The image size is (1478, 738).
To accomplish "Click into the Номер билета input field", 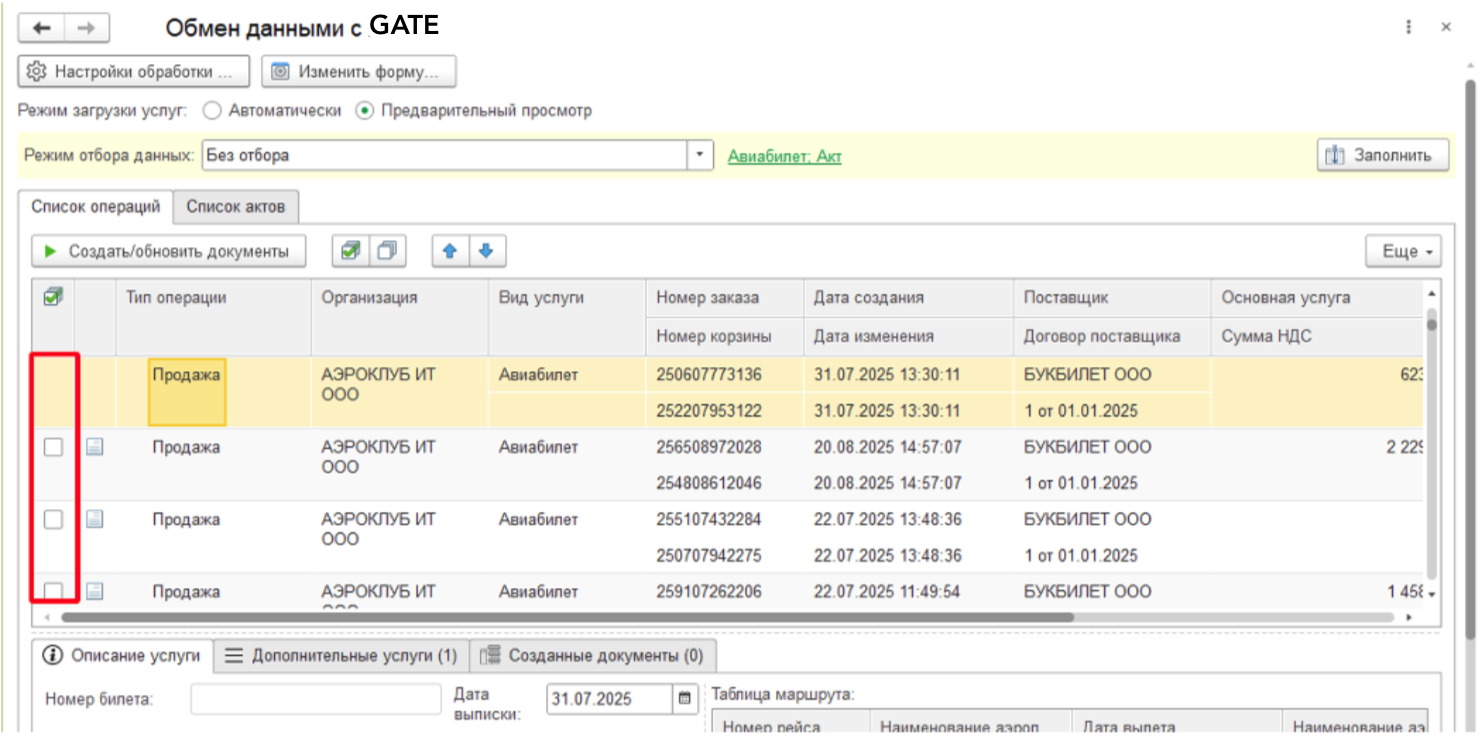I will pos(315,699).
